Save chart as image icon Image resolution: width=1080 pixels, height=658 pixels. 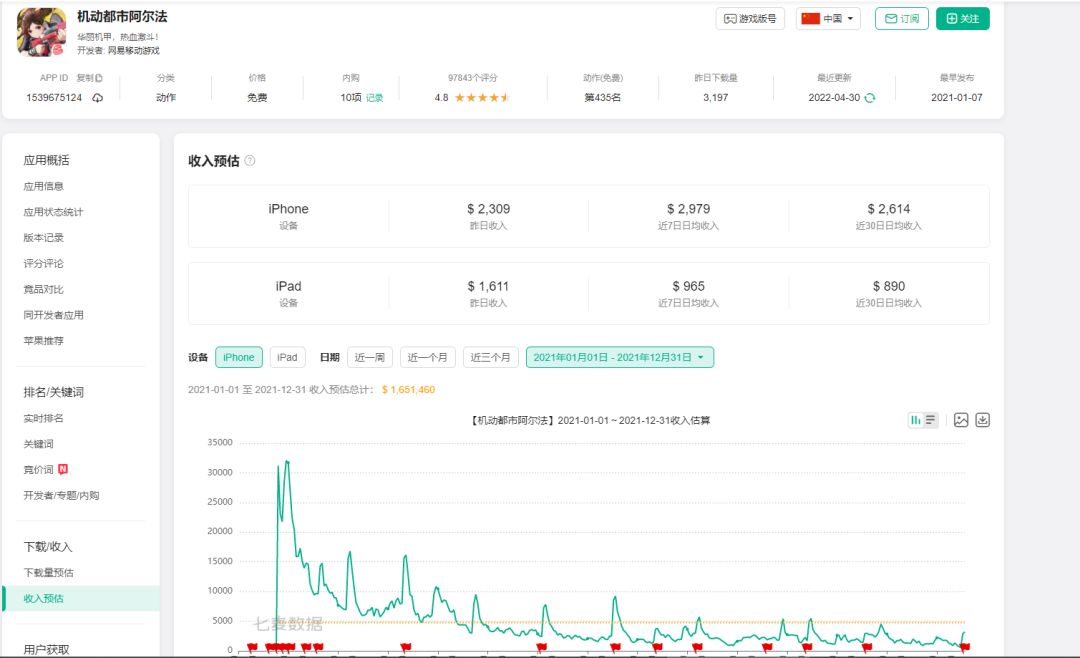[x=961, y=420]
